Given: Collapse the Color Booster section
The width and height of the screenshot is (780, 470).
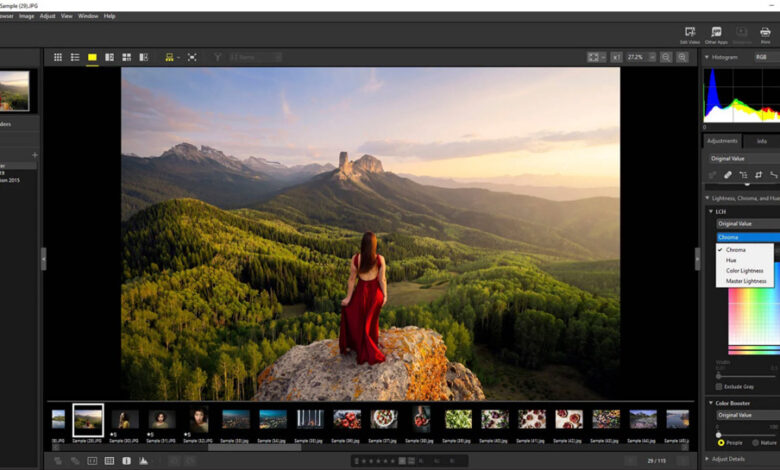Looking at the screenshot, I should point(710,403).
